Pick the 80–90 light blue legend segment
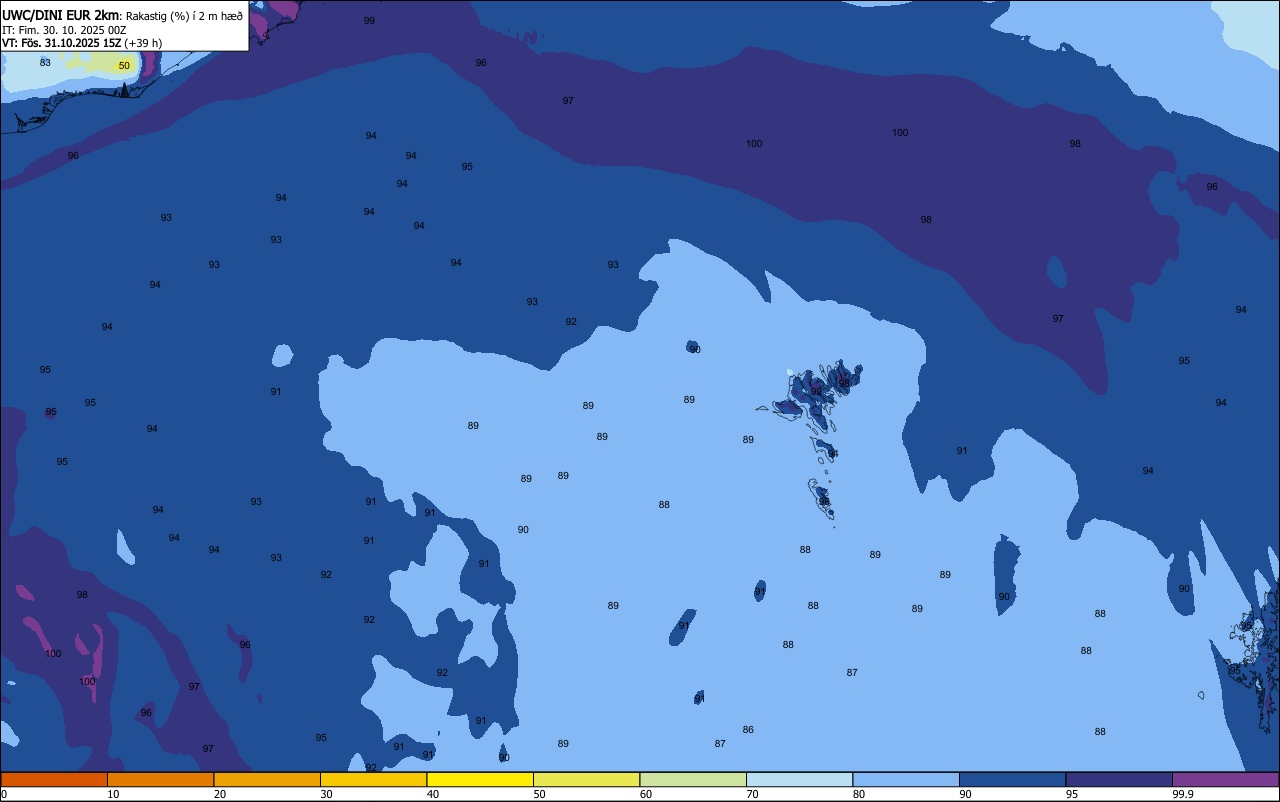 (x=906, y=779)
